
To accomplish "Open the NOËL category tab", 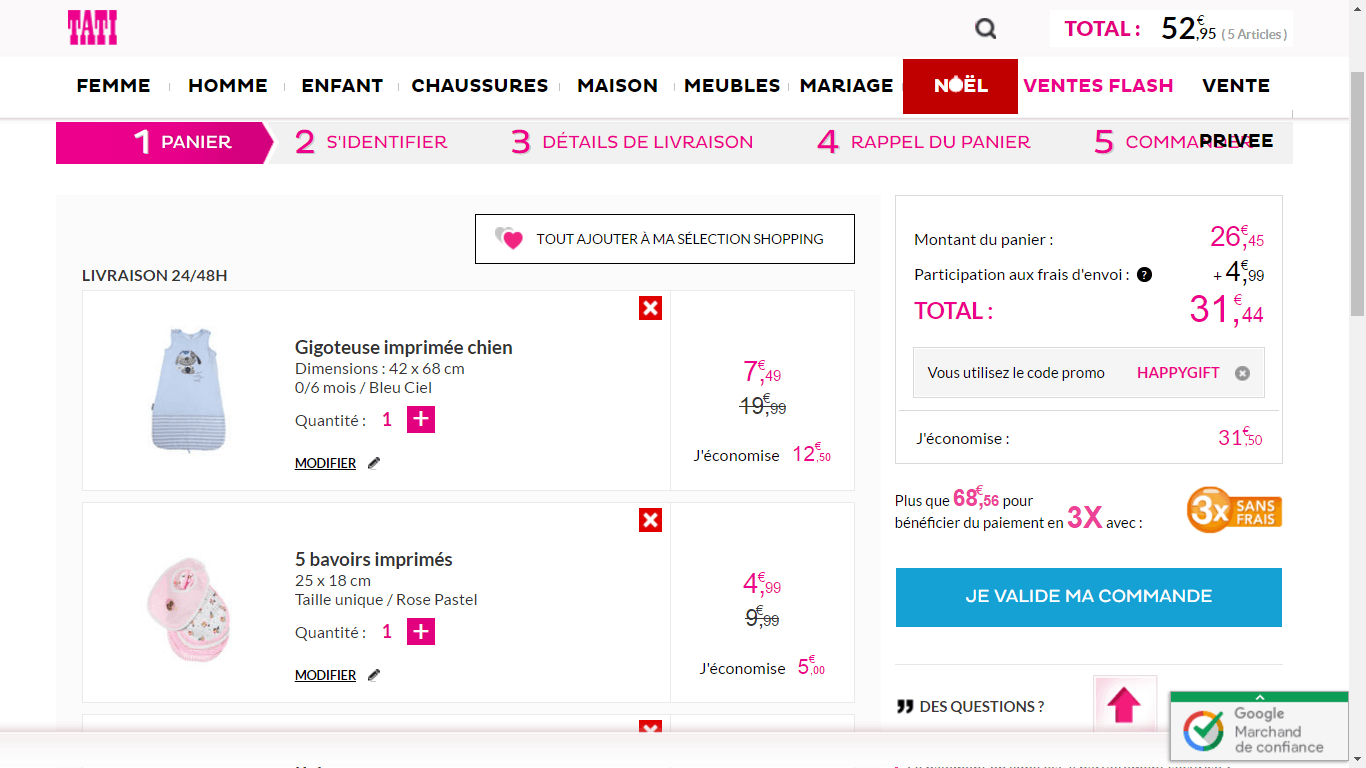I will (x=960, y=86).
